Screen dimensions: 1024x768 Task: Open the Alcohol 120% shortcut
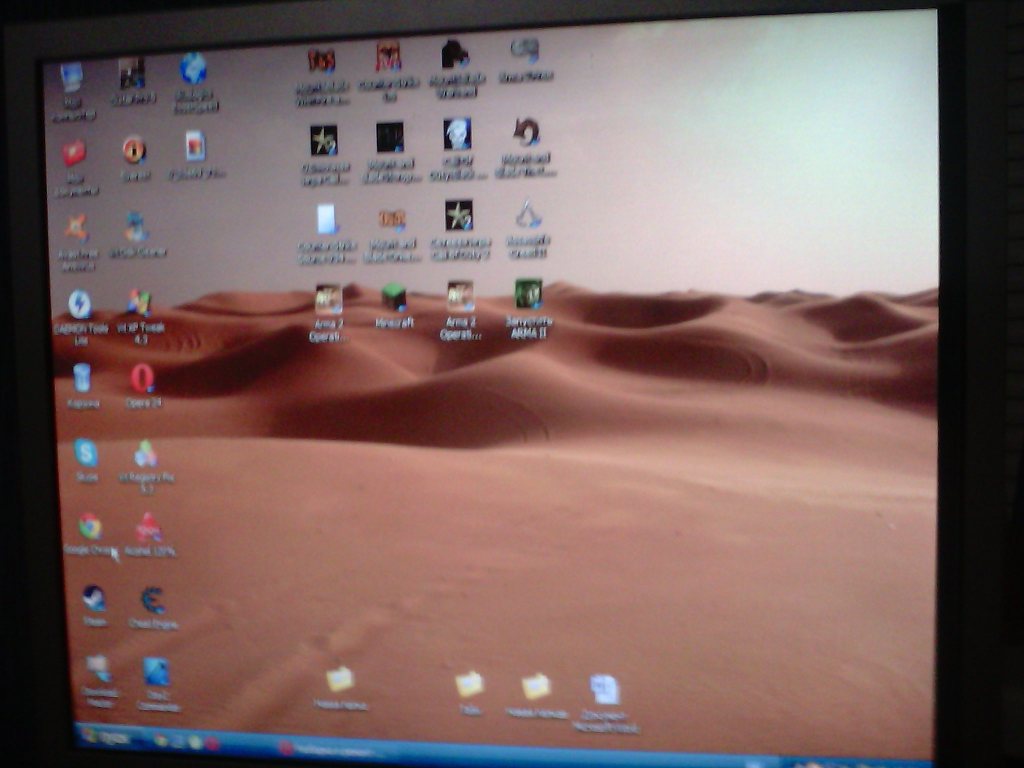[x=149, y=528]
